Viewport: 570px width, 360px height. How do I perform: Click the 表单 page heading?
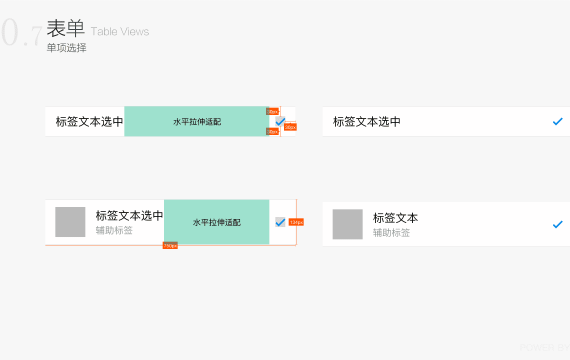pyautogui.click(x=65, y=28)
